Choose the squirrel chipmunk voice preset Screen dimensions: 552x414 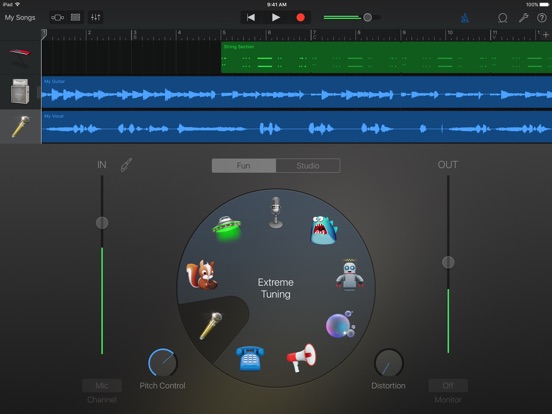[202, 275]
